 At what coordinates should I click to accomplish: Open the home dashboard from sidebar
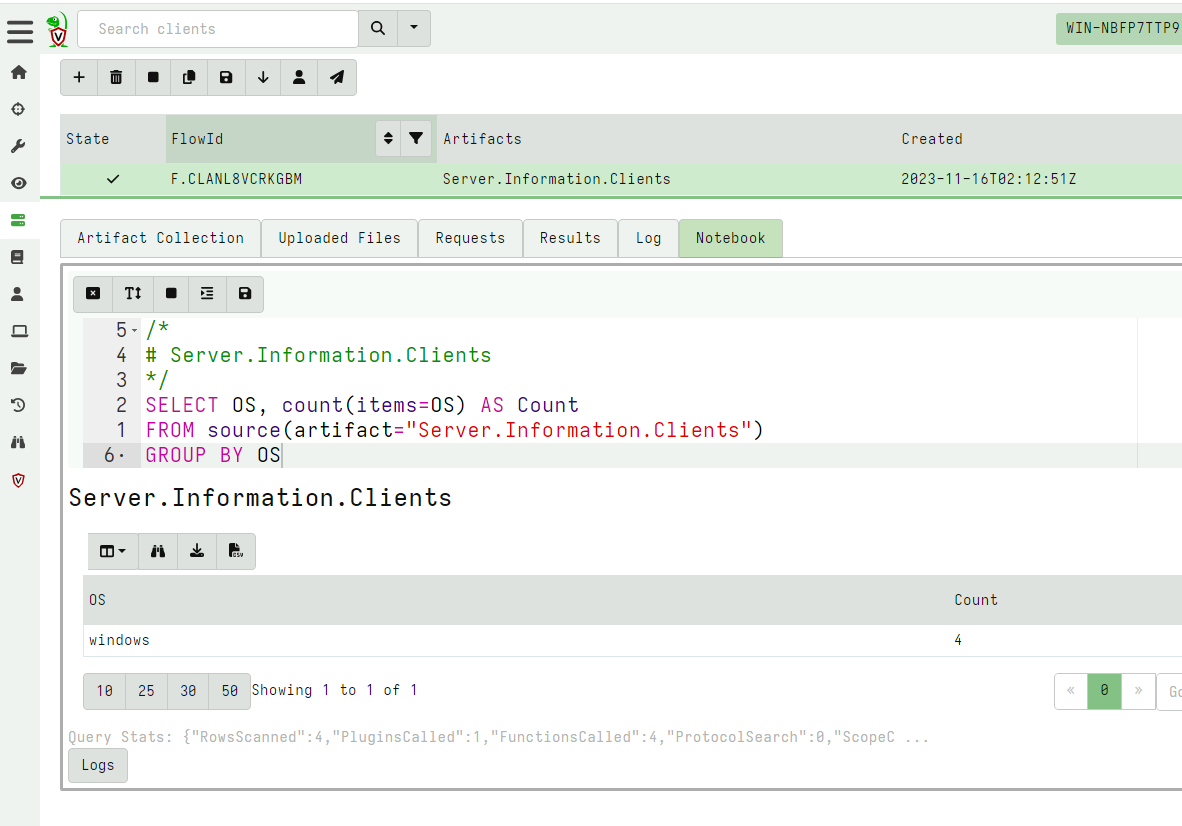click(x=18, y=72)
